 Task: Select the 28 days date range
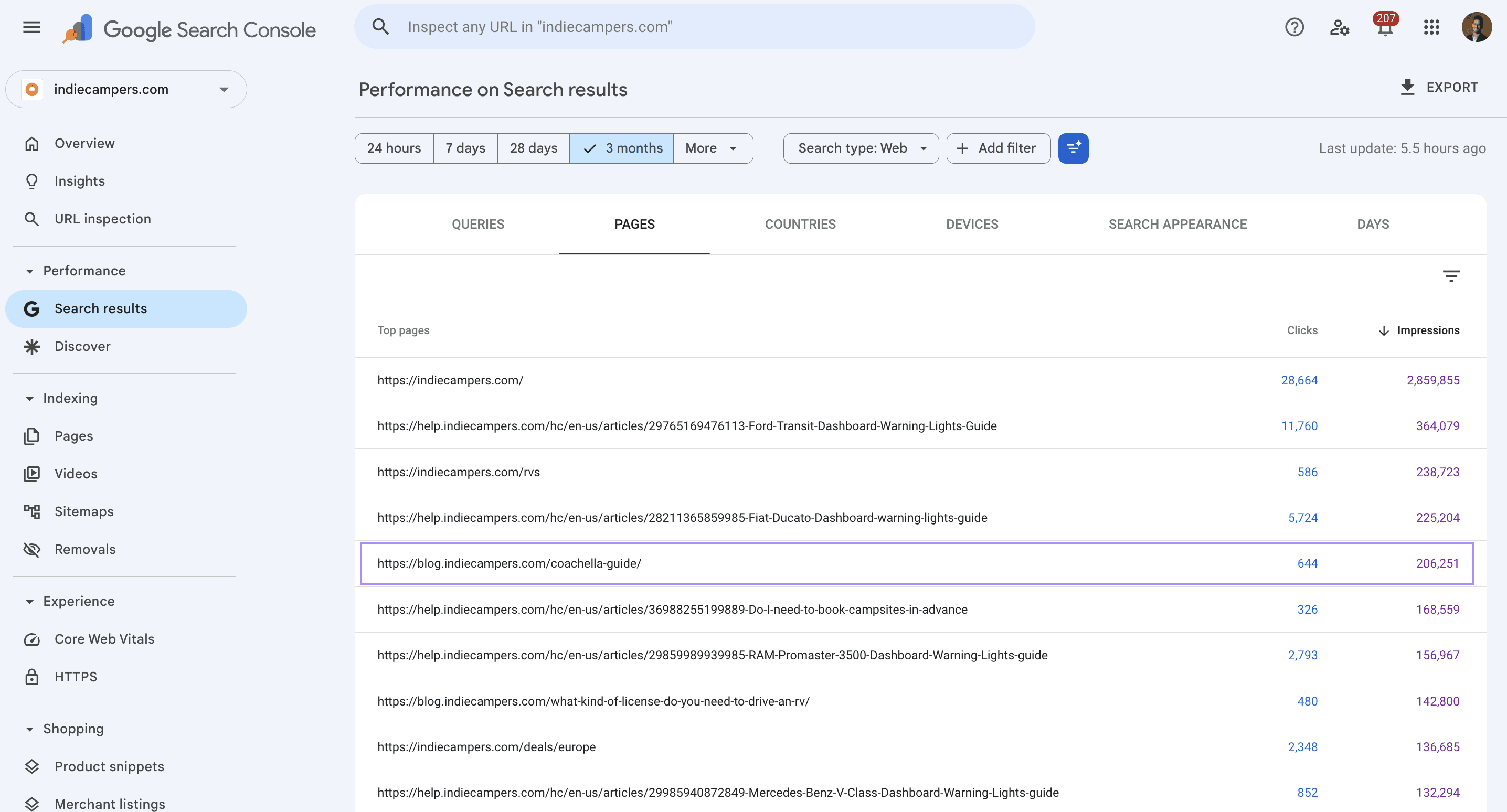(x=534, y=148)
